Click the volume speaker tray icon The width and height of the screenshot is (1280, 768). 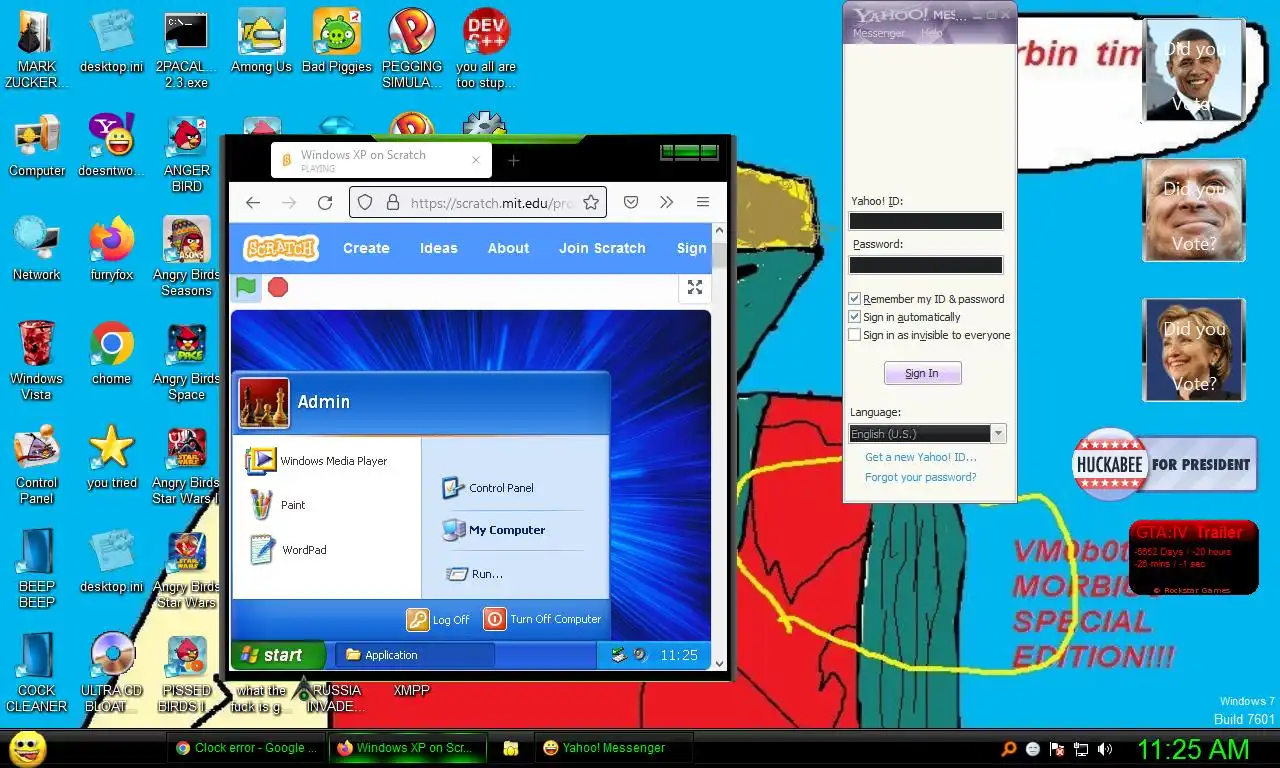pyautogui.click(x=1105, y=748)
